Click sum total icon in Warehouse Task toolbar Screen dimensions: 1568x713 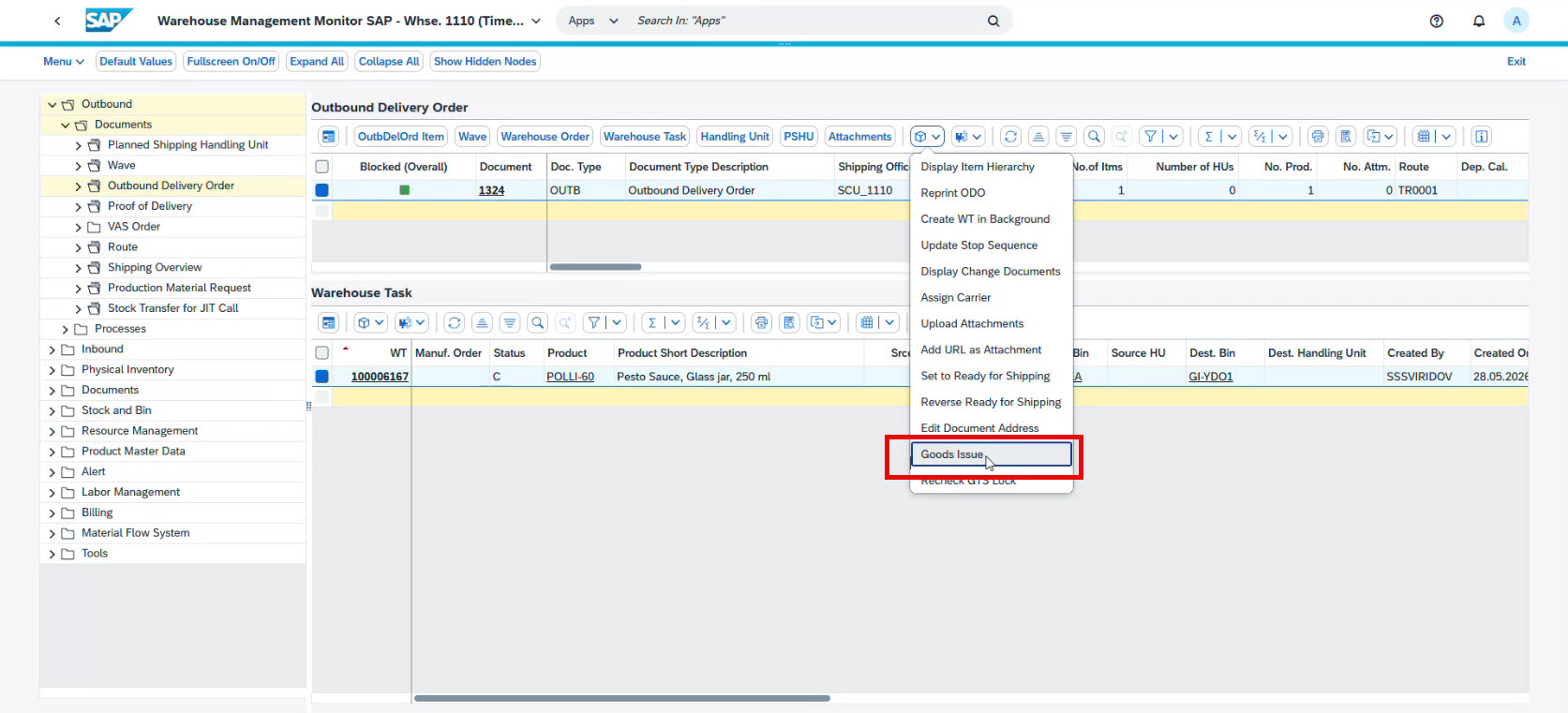652,323
